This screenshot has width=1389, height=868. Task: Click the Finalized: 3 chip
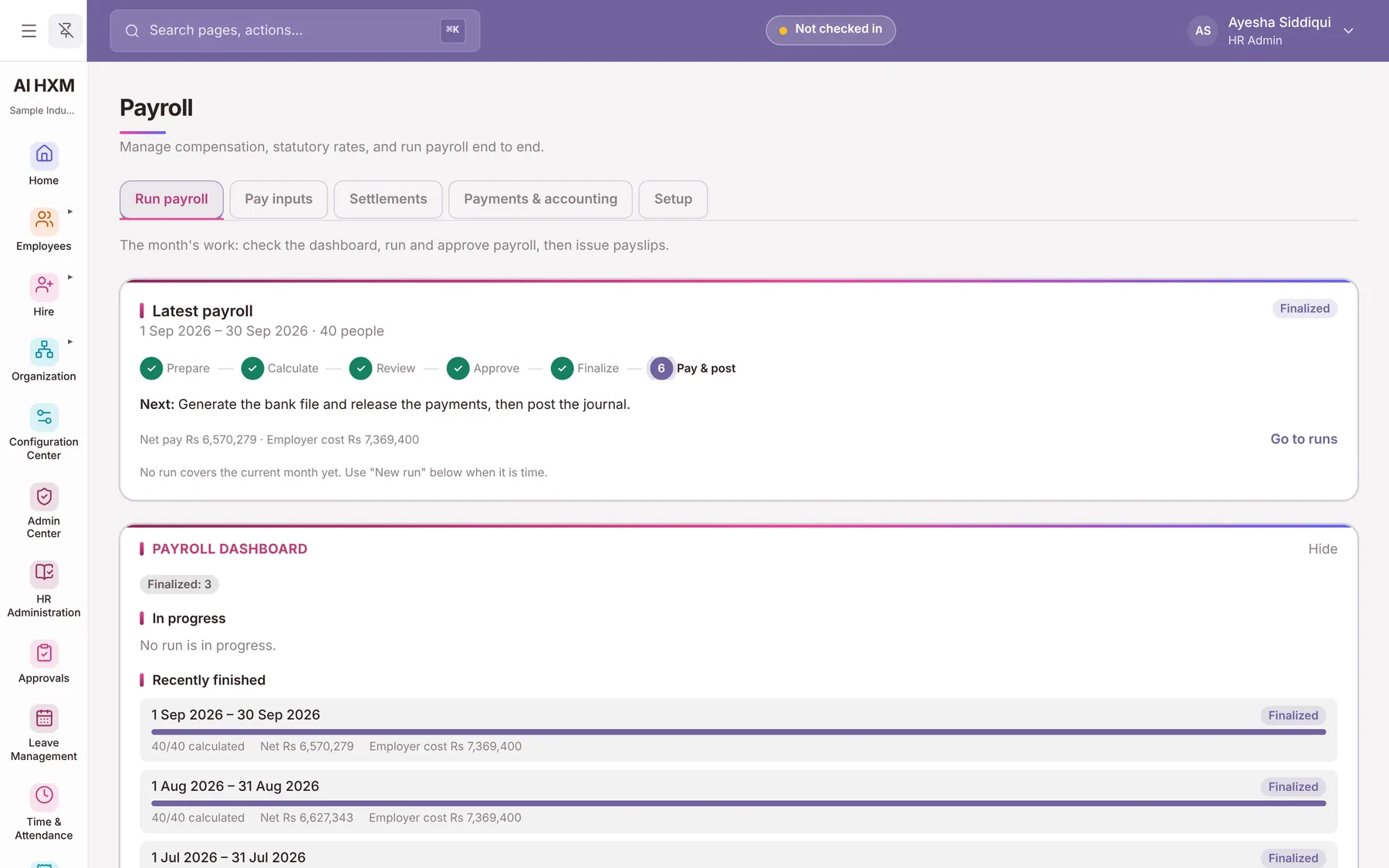pyautogui.click(x=179, y=585)
